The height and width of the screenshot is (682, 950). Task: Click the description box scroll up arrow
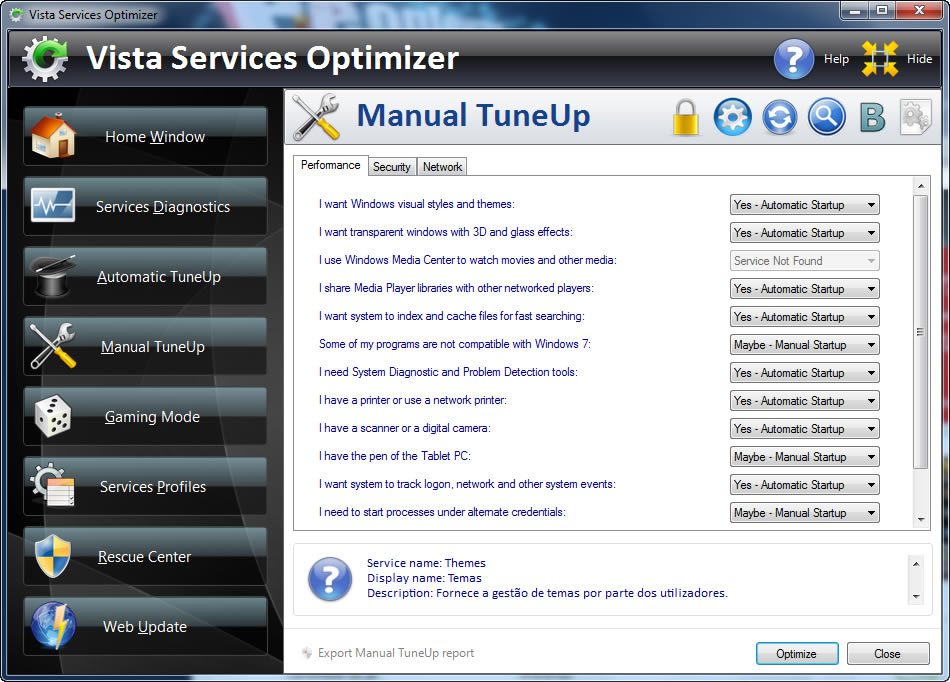916,564
